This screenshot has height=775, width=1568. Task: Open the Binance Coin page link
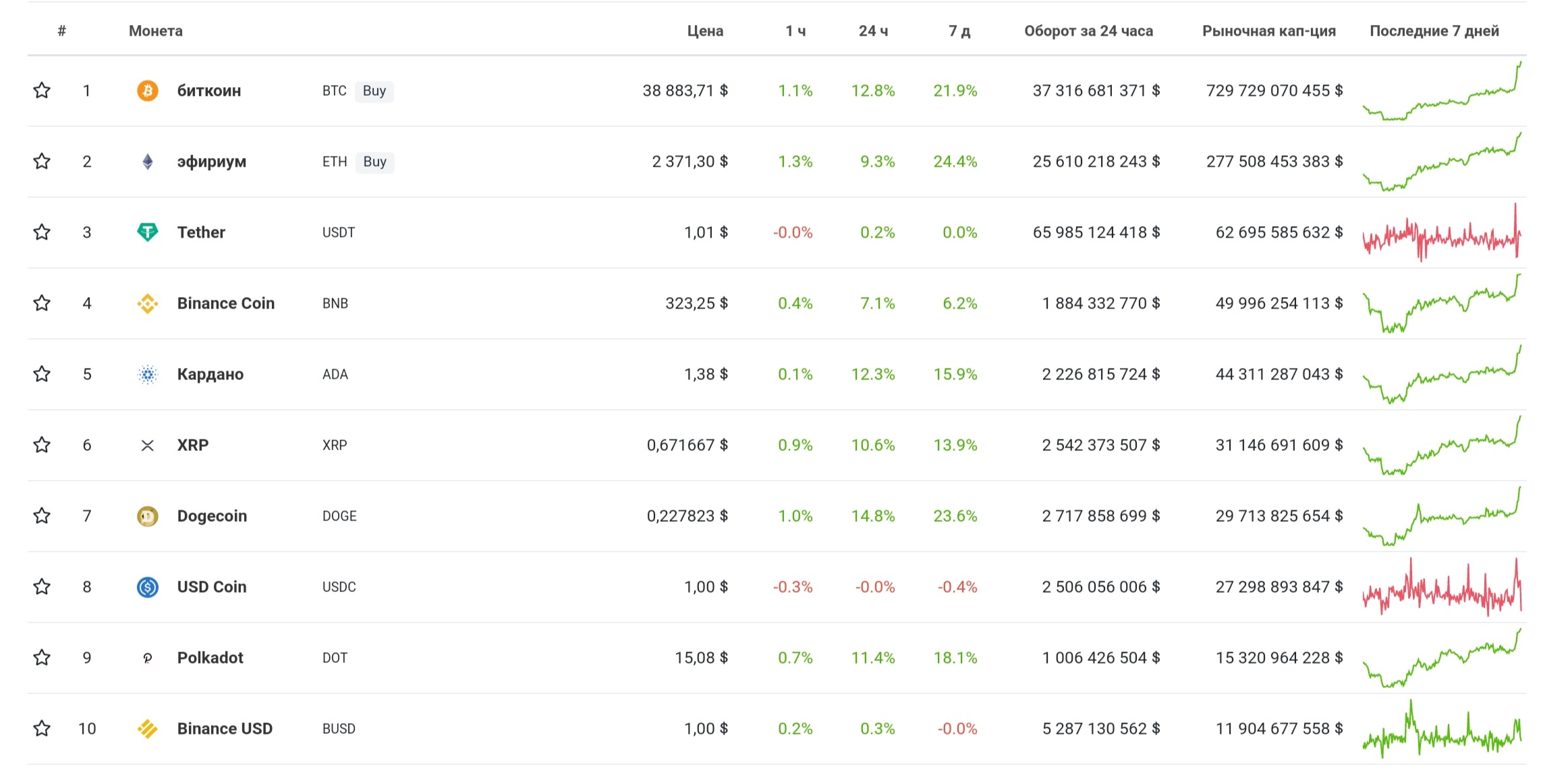226,303
